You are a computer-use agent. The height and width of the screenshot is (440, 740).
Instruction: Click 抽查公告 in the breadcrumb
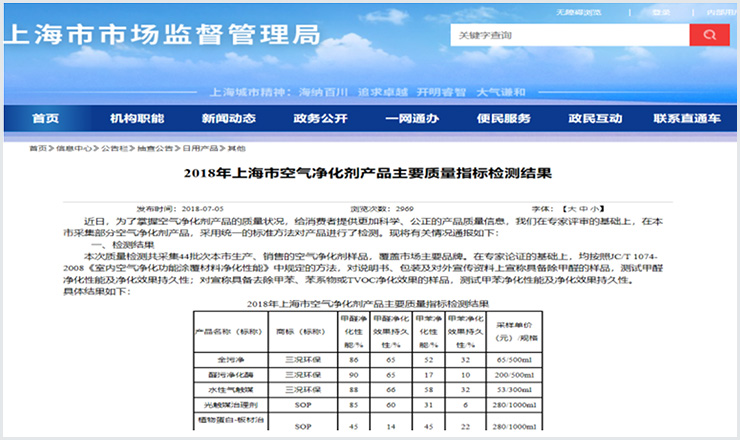pyautogui.click(x=155, y=148)
